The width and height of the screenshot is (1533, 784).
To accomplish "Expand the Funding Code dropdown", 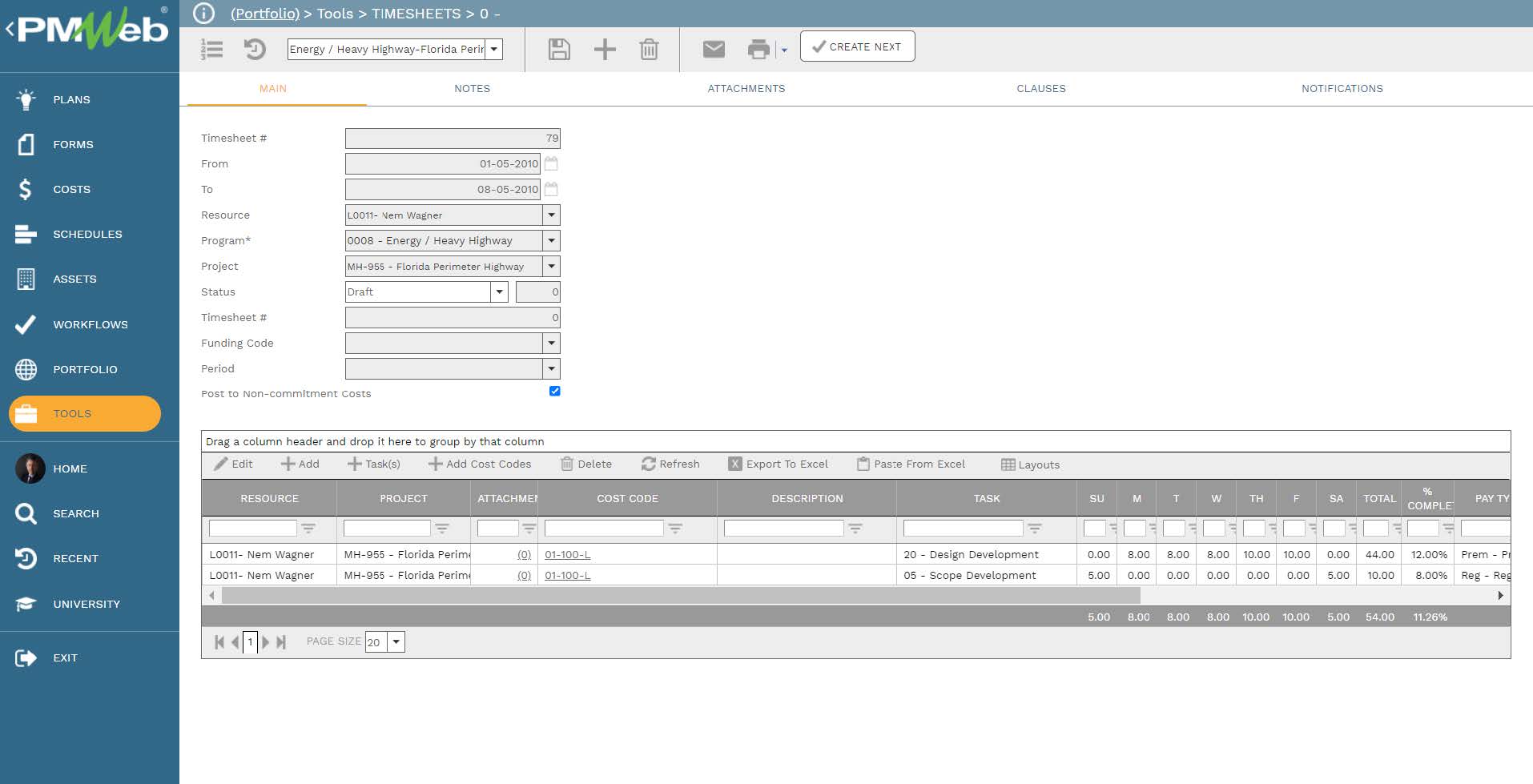I will 551,343.
